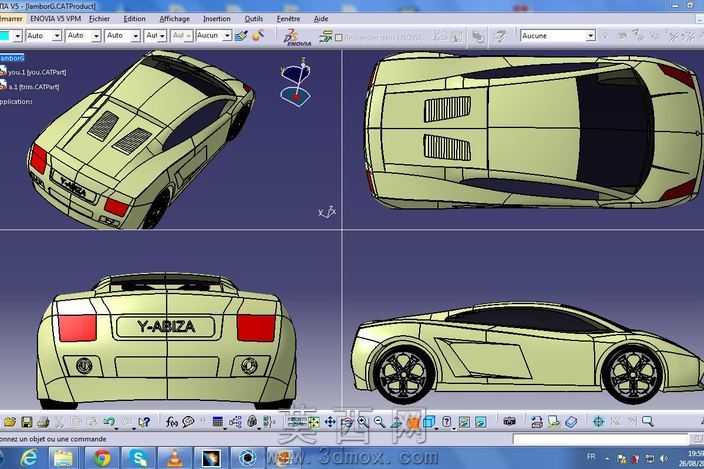Click the Zoom In magnifier

tap(363, 421)
